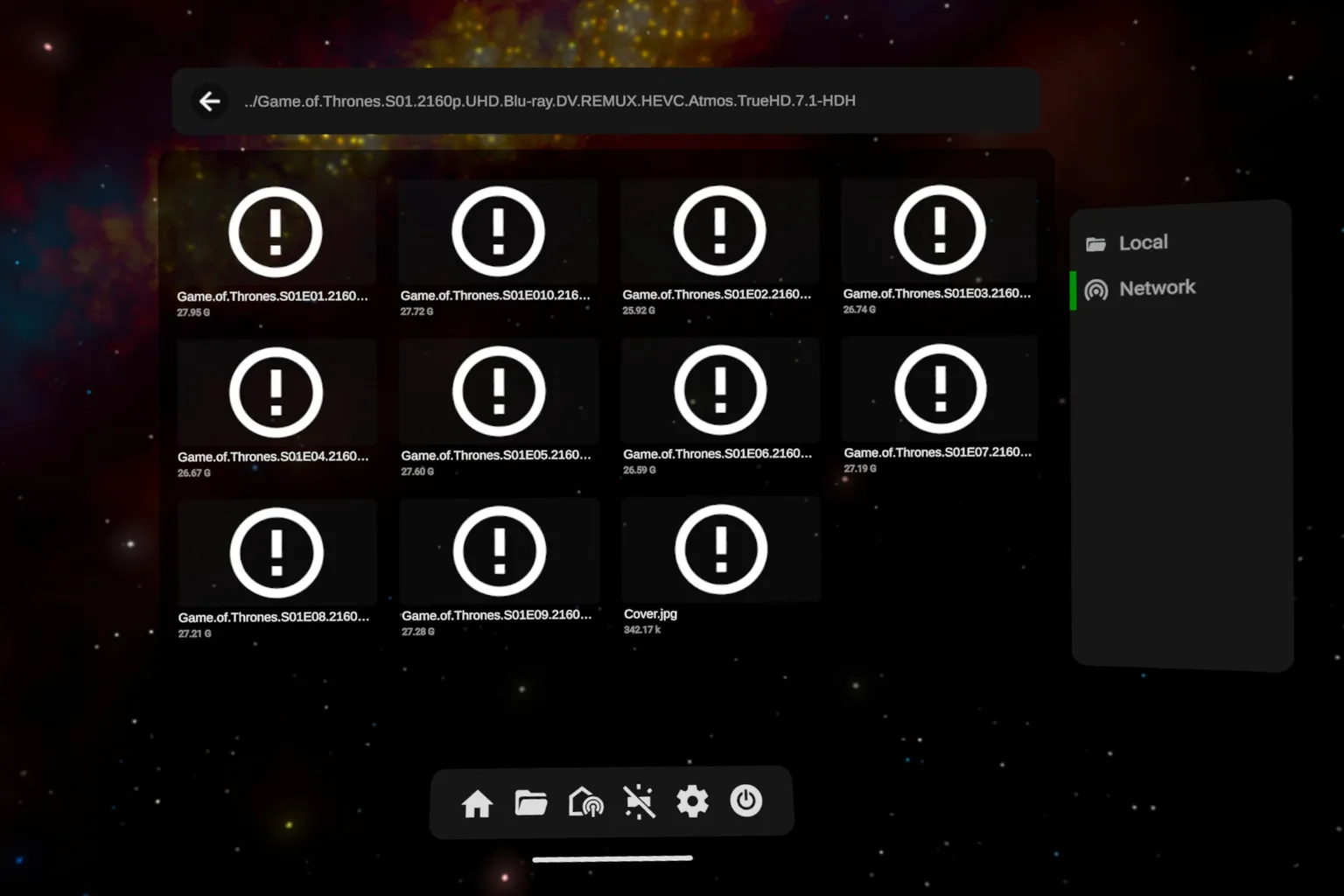Click the Cover.jpg file name label

tap(650, 614)
